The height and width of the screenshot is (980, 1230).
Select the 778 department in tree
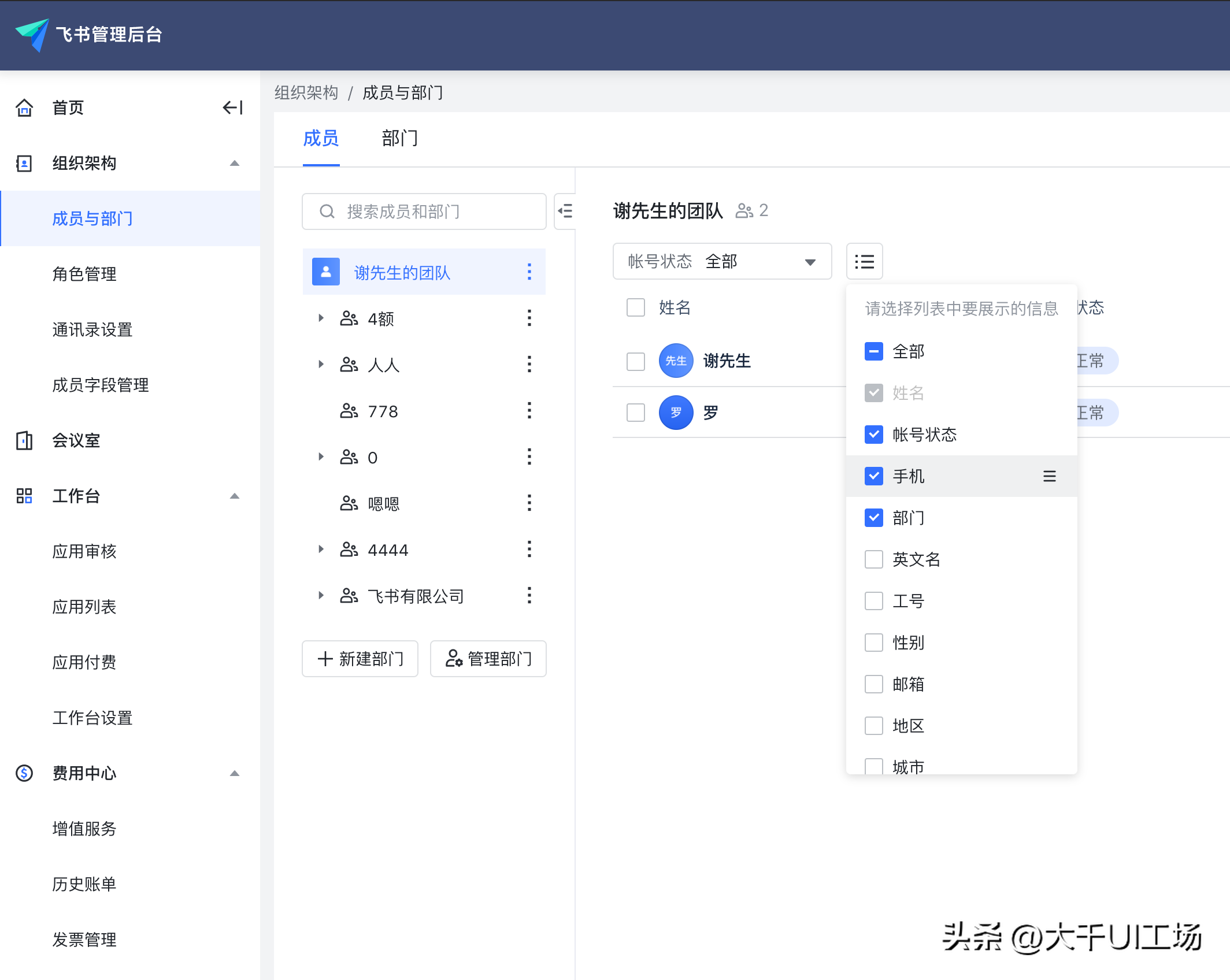[383, 411]
